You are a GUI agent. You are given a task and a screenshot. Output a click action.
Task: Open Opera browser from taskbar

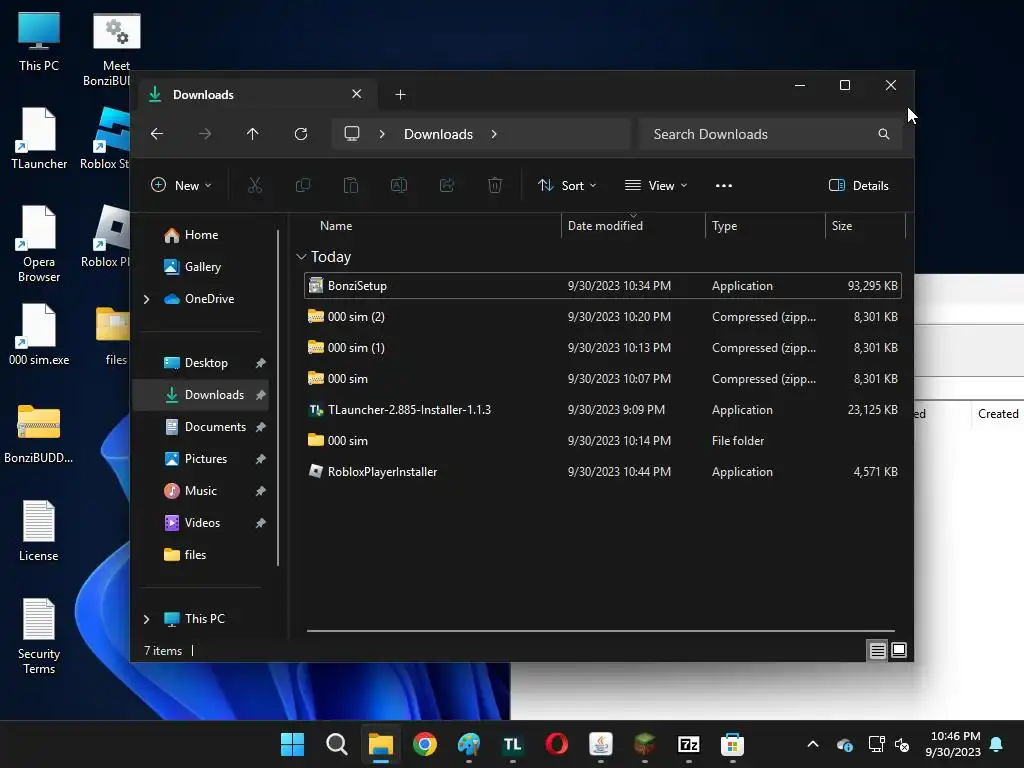tap(556, 744)
